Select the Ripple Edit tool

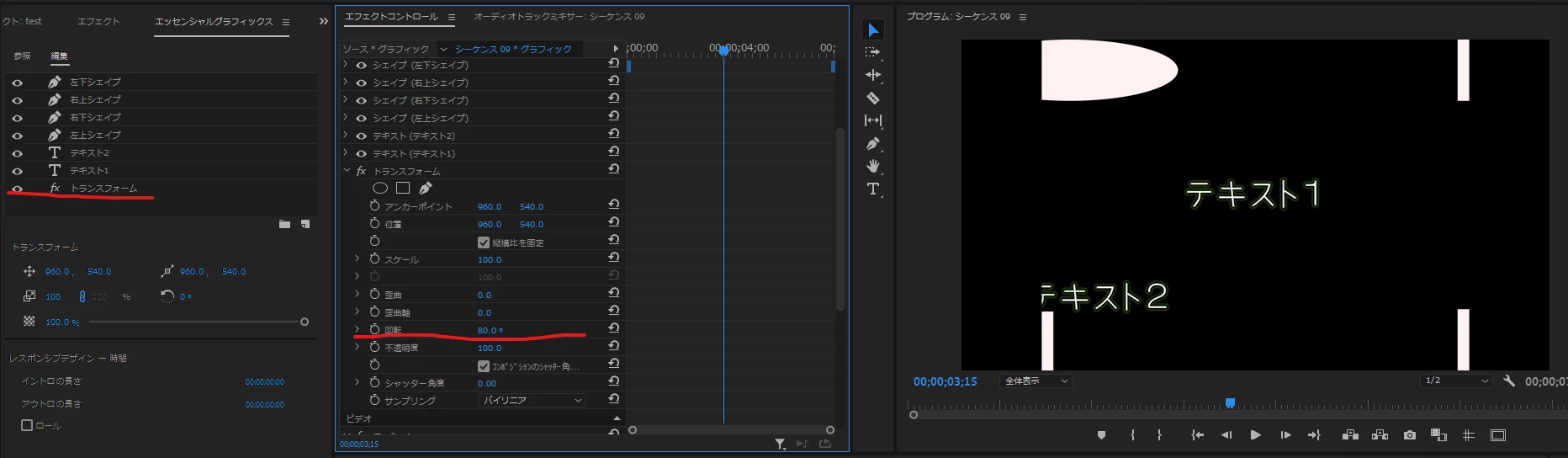coord(873,75)
